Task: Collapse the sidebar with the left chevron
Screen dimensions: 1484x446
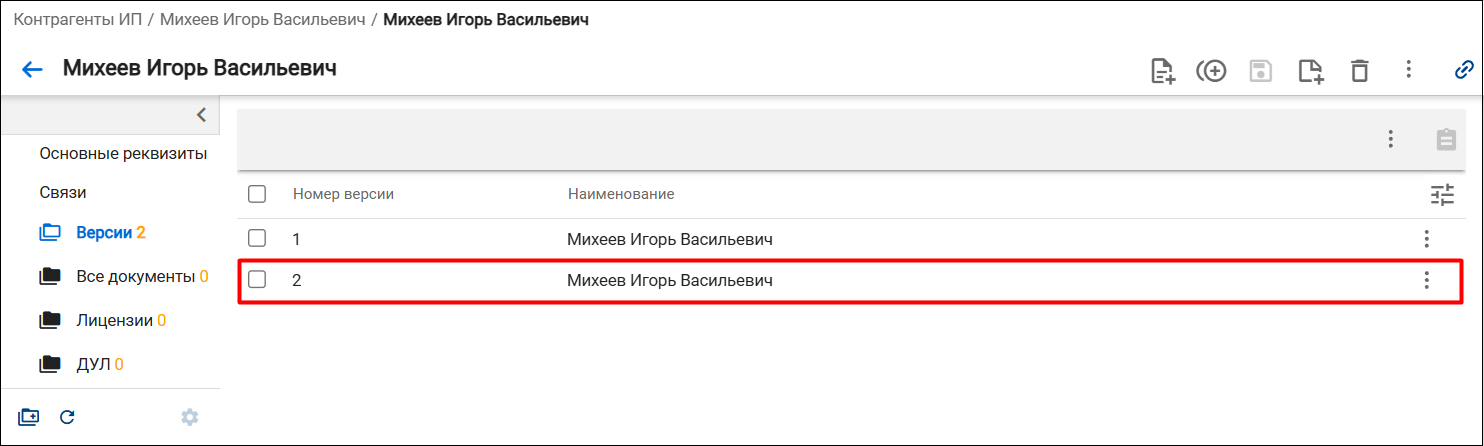Action: click(201, 114)
